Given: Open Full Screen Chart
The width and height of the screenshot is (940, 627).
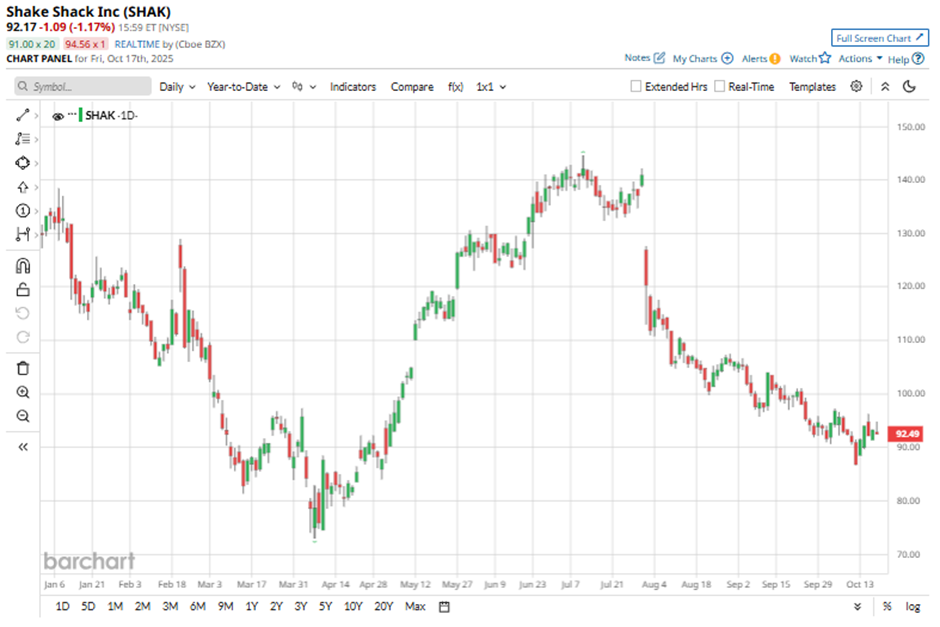Looking at the screenshot, I should pyautogui.click(x=879, y=38).
